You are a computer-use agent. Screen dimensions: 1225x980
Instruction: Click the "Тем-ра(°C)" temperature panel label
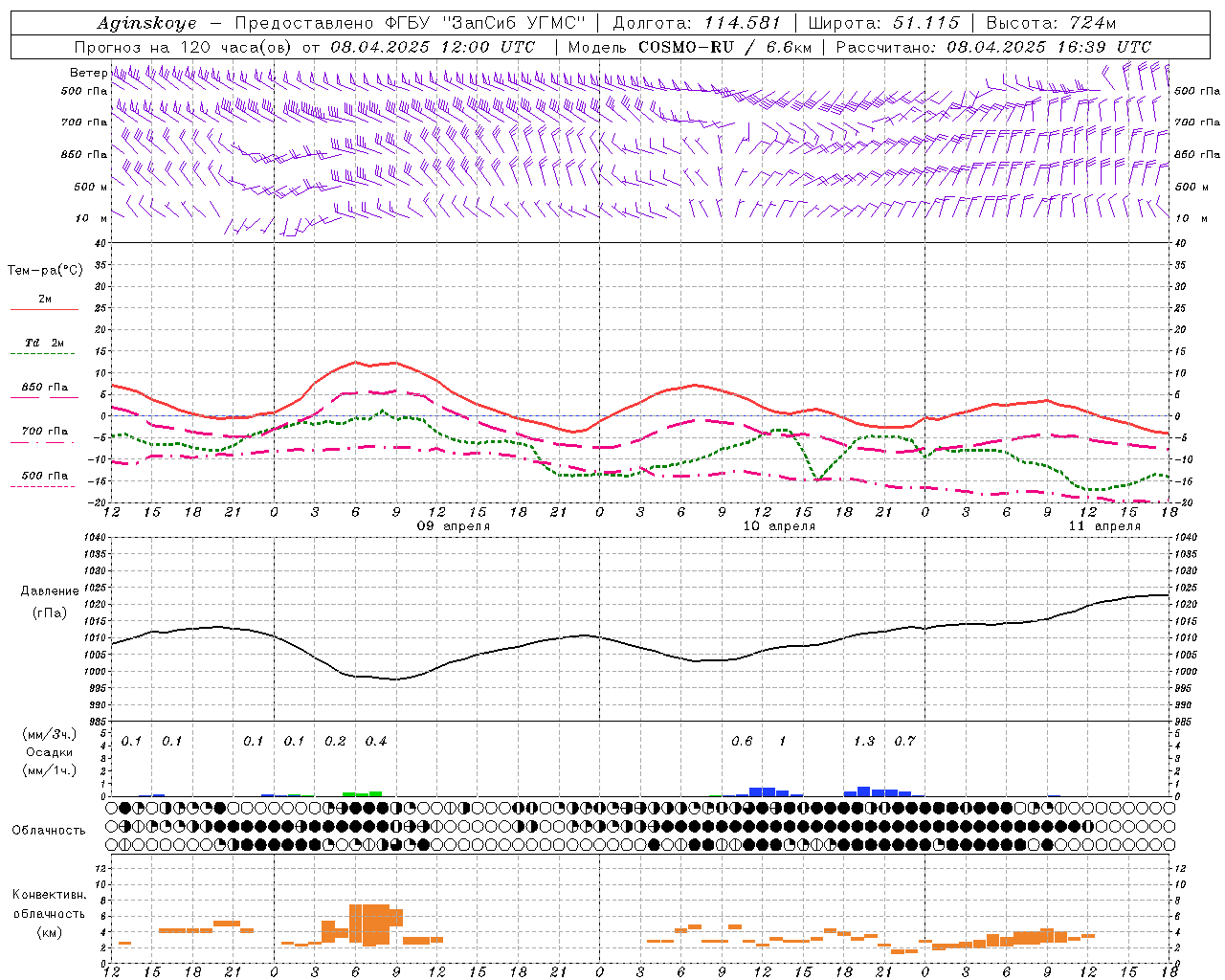click(45, 271)
